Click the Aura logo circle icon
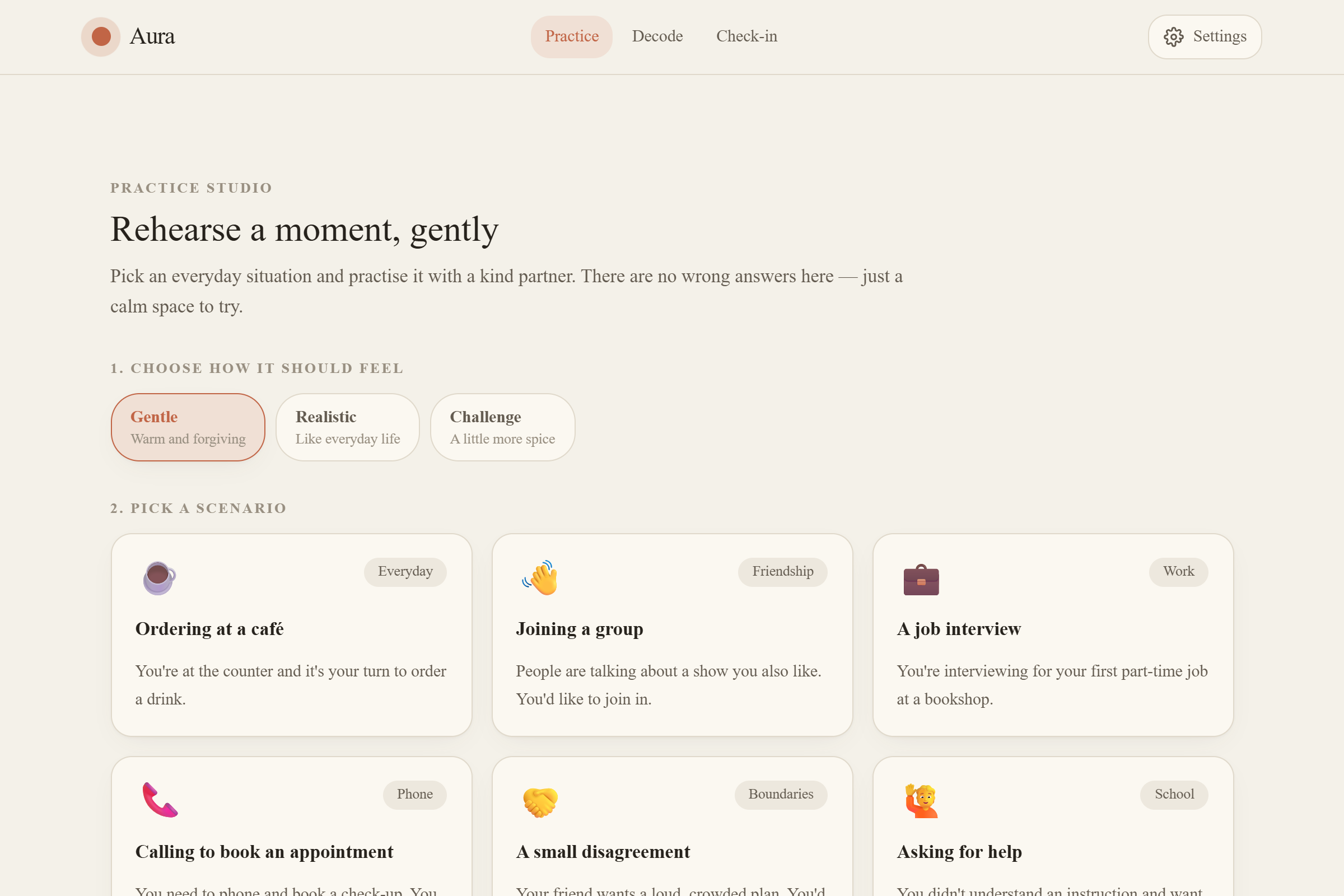The image size is (1344, 896). coord(101,36)
